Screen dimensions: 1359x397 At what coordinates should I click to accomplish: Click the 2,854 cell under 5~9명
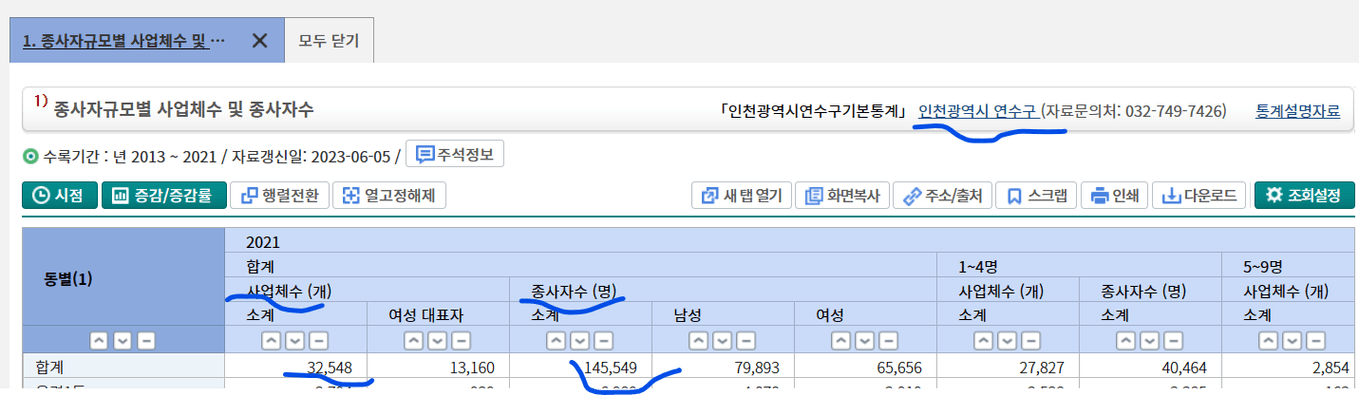tap(1289, 366)
